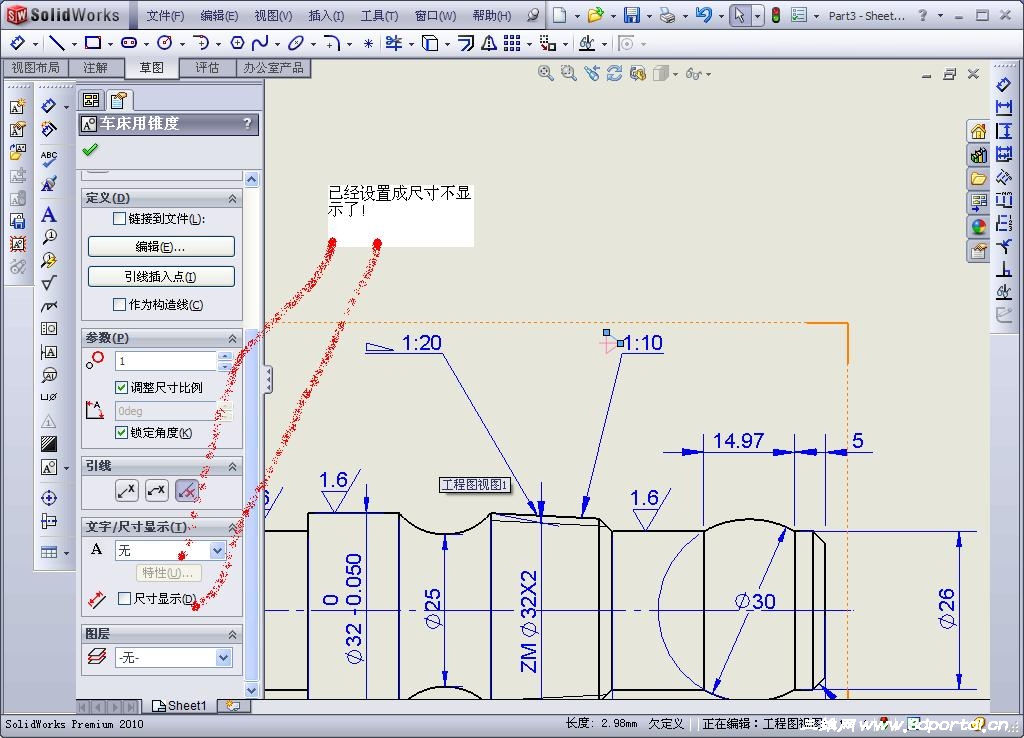The width and height of the screenshot is (1024, 738).
Task: Click the Trim Entities tool icon
Action: point(394,43)
